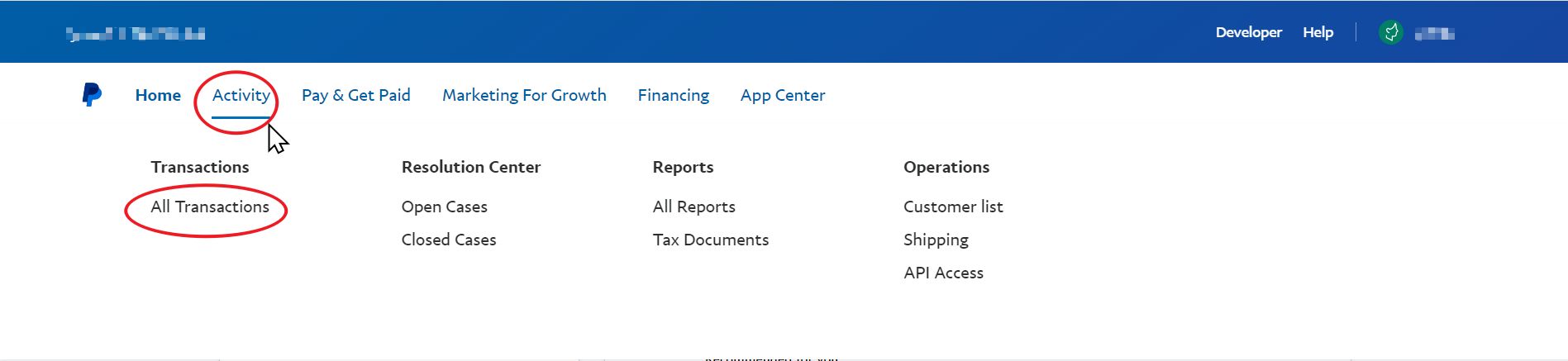
Task: Go to the Home tab
Action: pos(158,95)
